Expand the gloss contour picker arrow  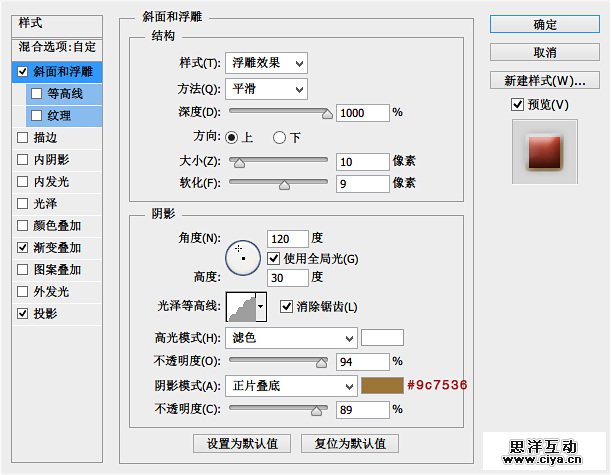tap(261, 307)
